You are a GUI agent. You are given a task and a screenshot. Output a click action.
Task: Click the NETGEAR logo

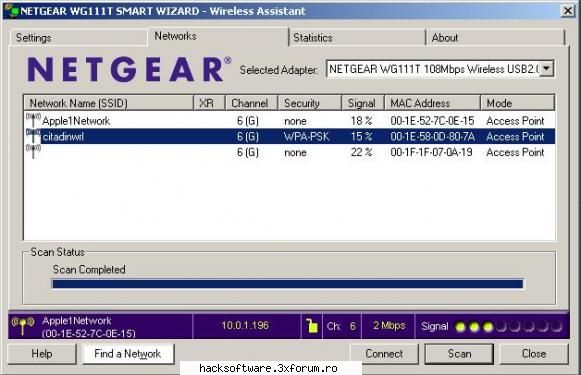point(129,69)
